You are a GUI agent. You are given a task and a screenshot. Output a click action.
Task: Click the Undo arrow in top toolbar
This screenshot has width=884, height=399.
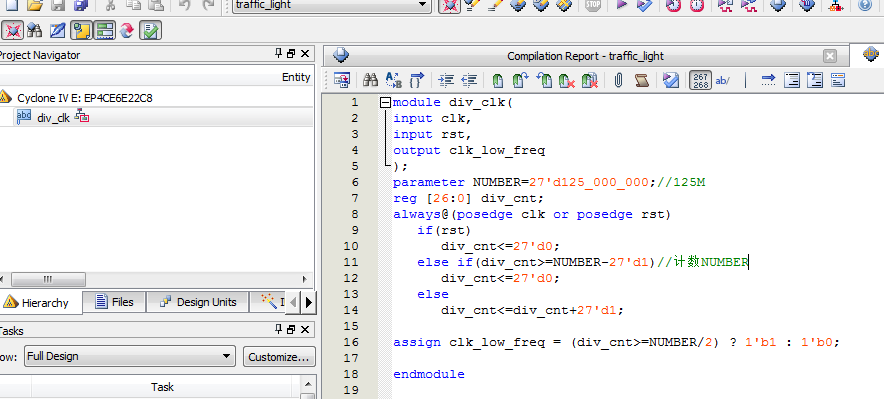pos(184,5)
